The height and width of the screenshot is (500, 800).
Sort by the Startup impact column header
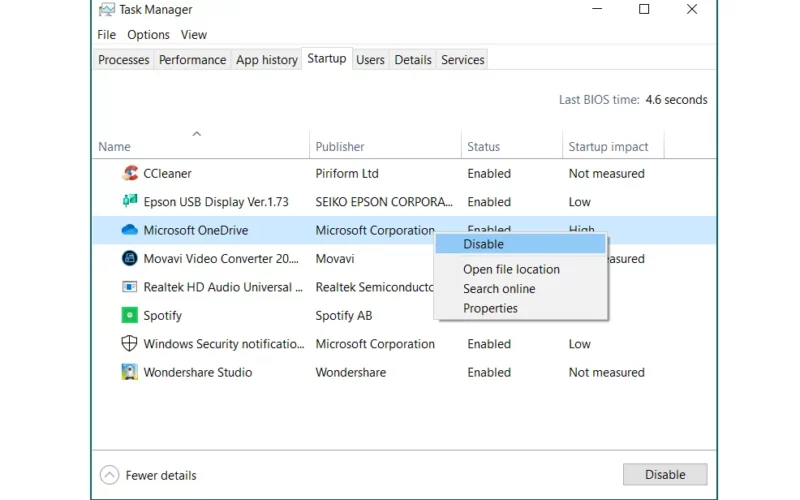tap(613, 146)
